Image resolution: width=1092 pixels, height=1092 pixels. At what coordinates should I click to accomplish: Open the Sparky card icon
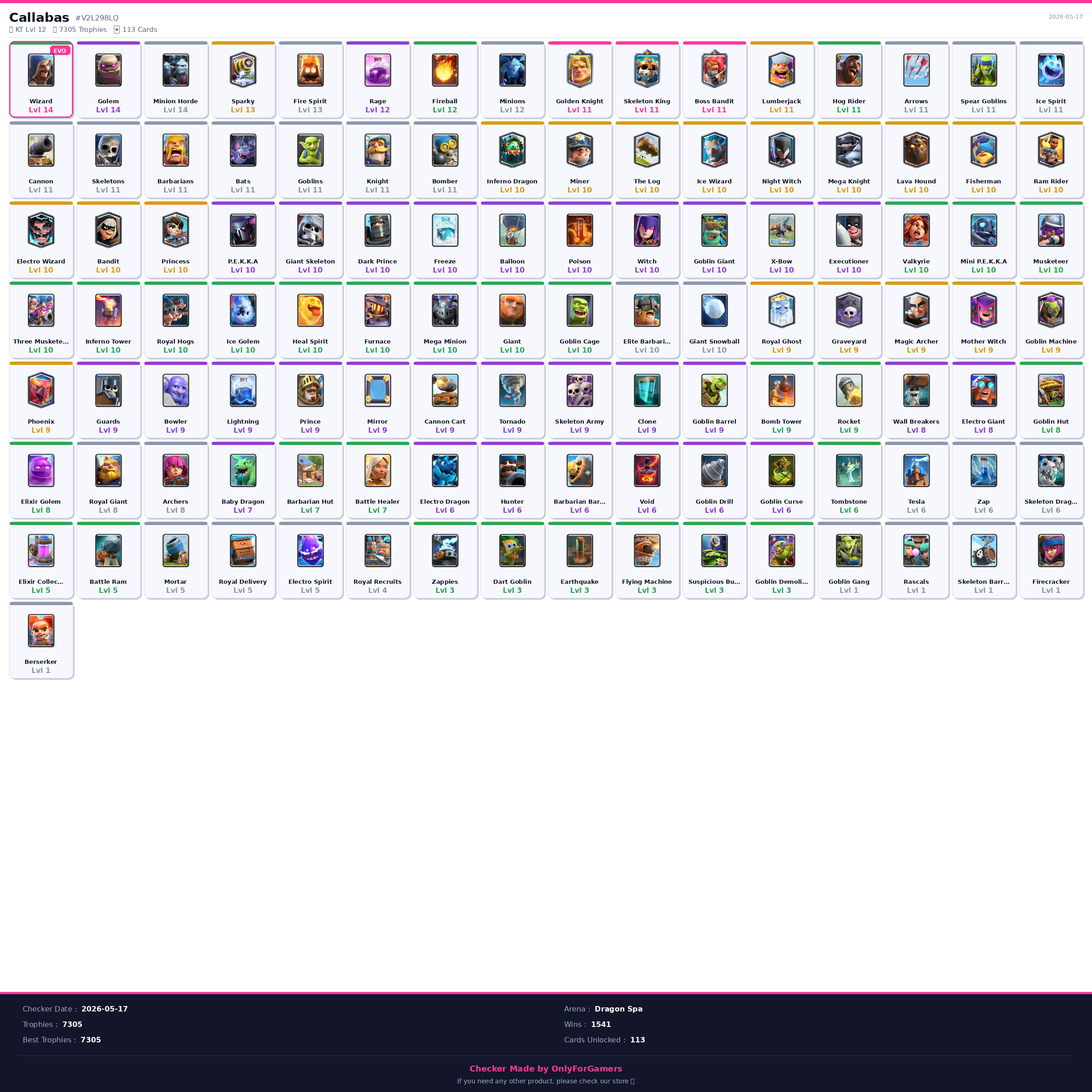243,70
